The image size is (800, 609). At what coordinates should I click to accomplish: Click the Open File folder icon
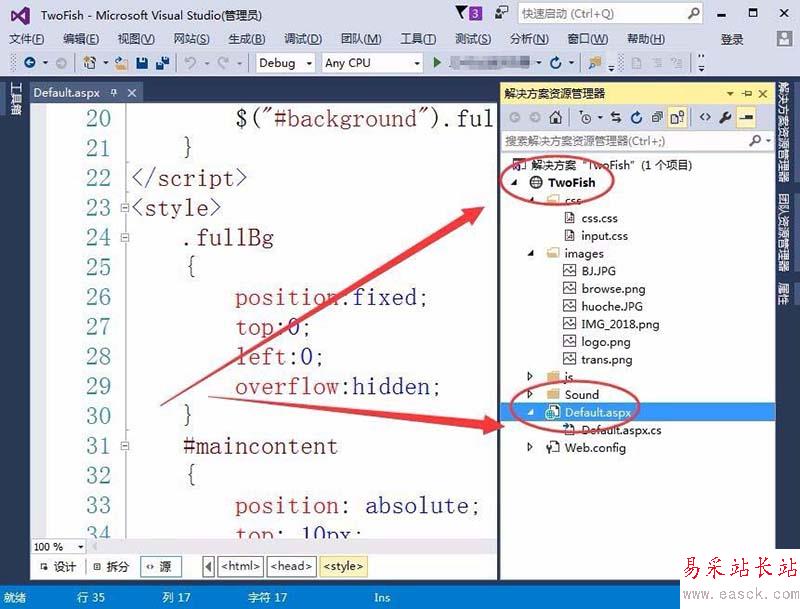click(x=121, y=63)
